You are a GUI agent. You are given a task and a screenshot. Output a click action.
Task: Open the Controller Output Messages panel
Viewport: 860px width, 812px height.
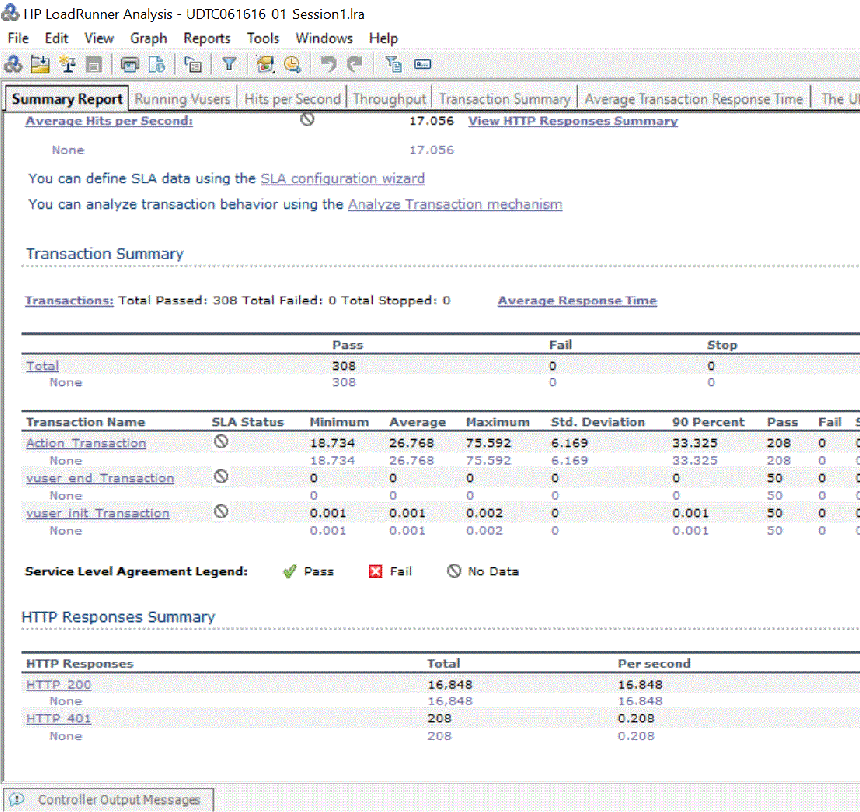[118, 800]
